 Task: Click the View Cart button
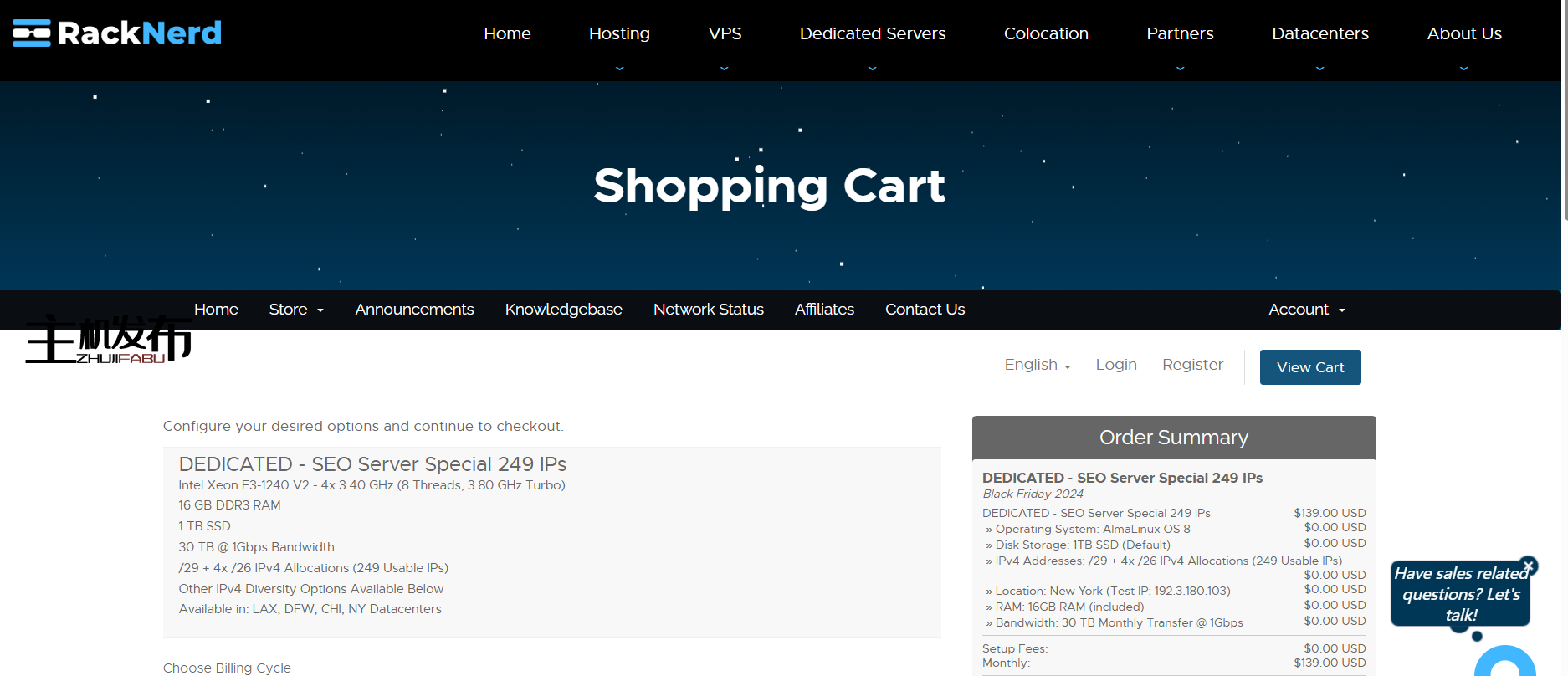1310,367
